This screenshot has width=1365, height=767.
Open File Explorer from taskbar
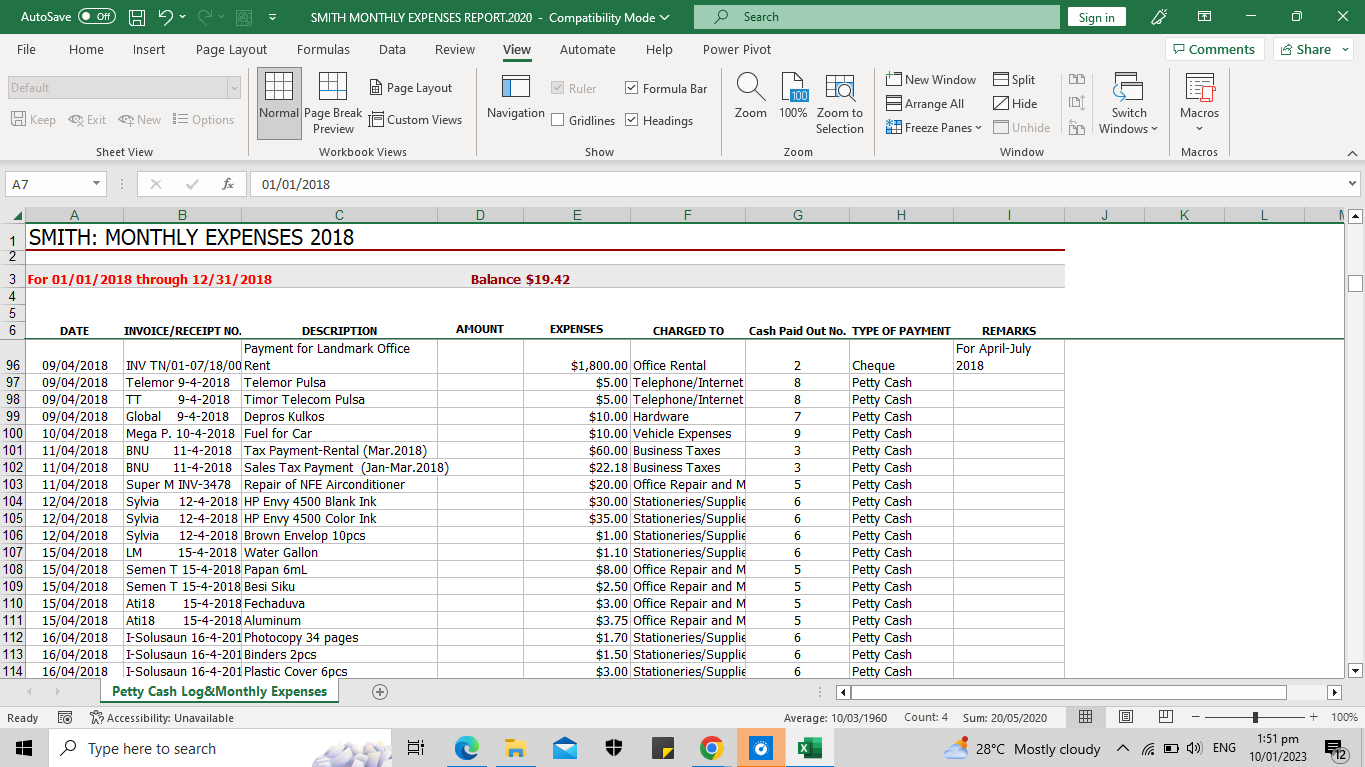coord(516,748)
